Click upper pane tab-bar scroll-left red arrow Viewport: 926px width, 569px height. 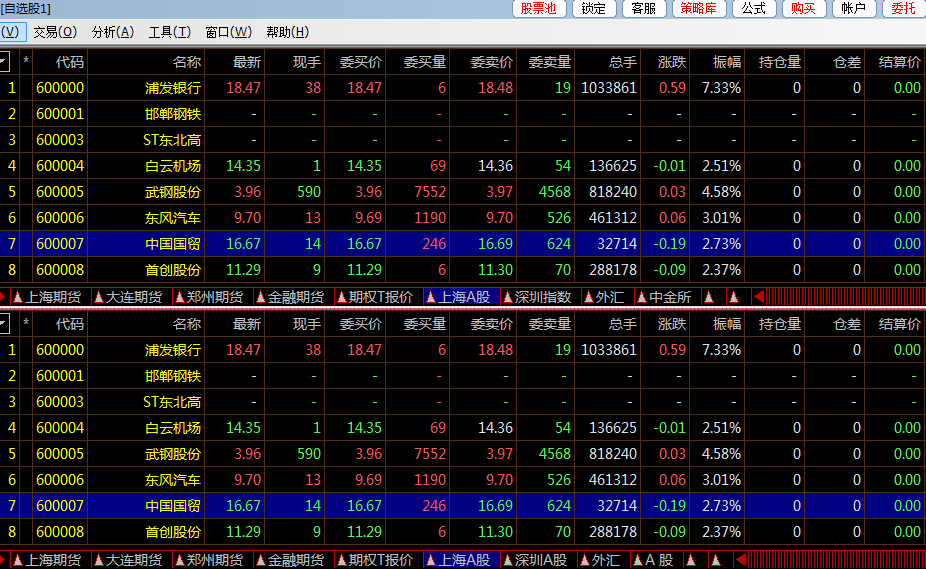click(759, 297)
